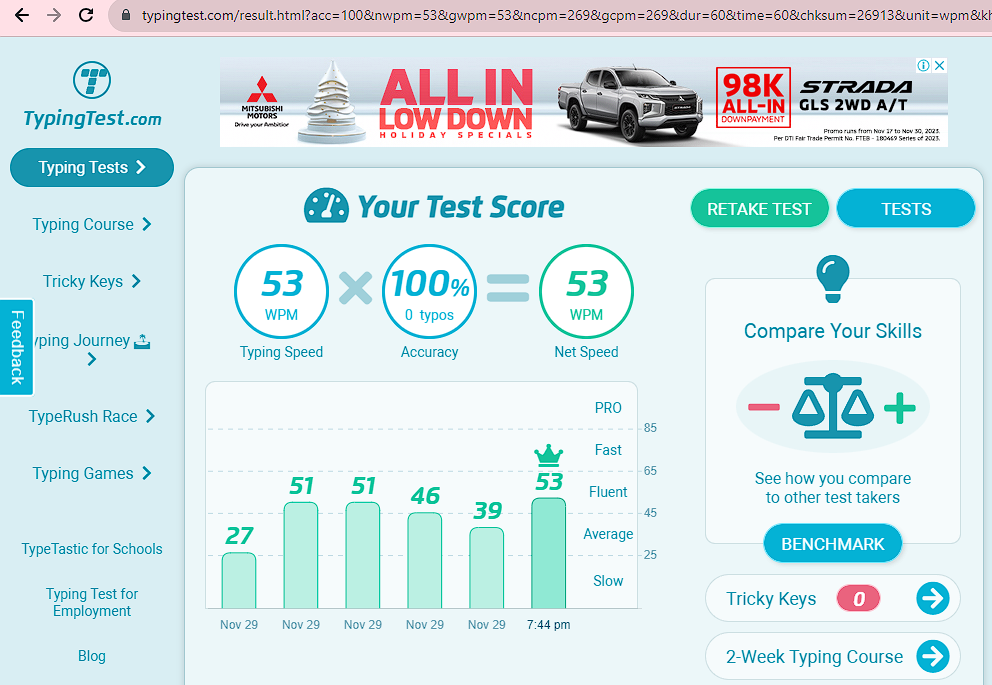Click the Compare Your Skills heading

[833, 331]
